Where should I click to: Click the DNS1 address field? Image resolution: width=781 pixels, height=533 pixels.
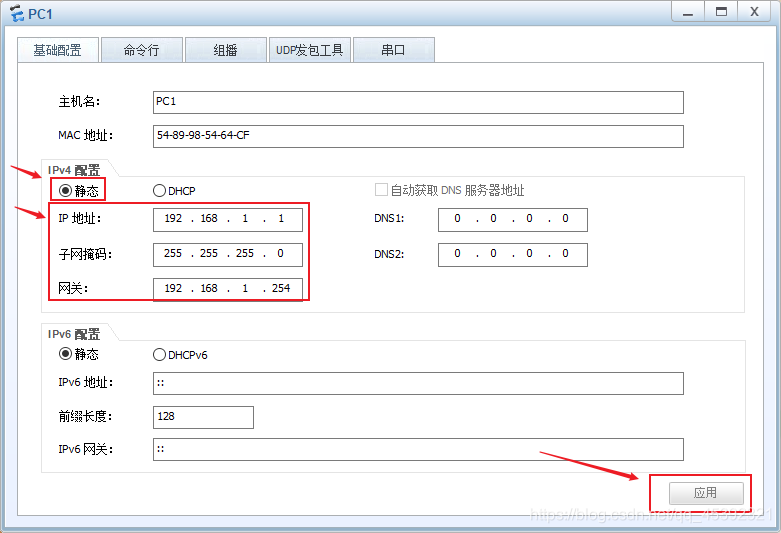click(513, 220)
